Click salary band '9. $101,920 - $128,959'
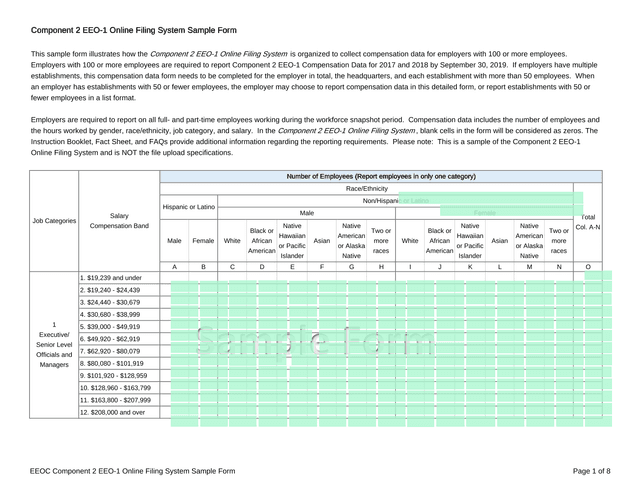Viewport: 640px width, 495px height. point(119,375)
